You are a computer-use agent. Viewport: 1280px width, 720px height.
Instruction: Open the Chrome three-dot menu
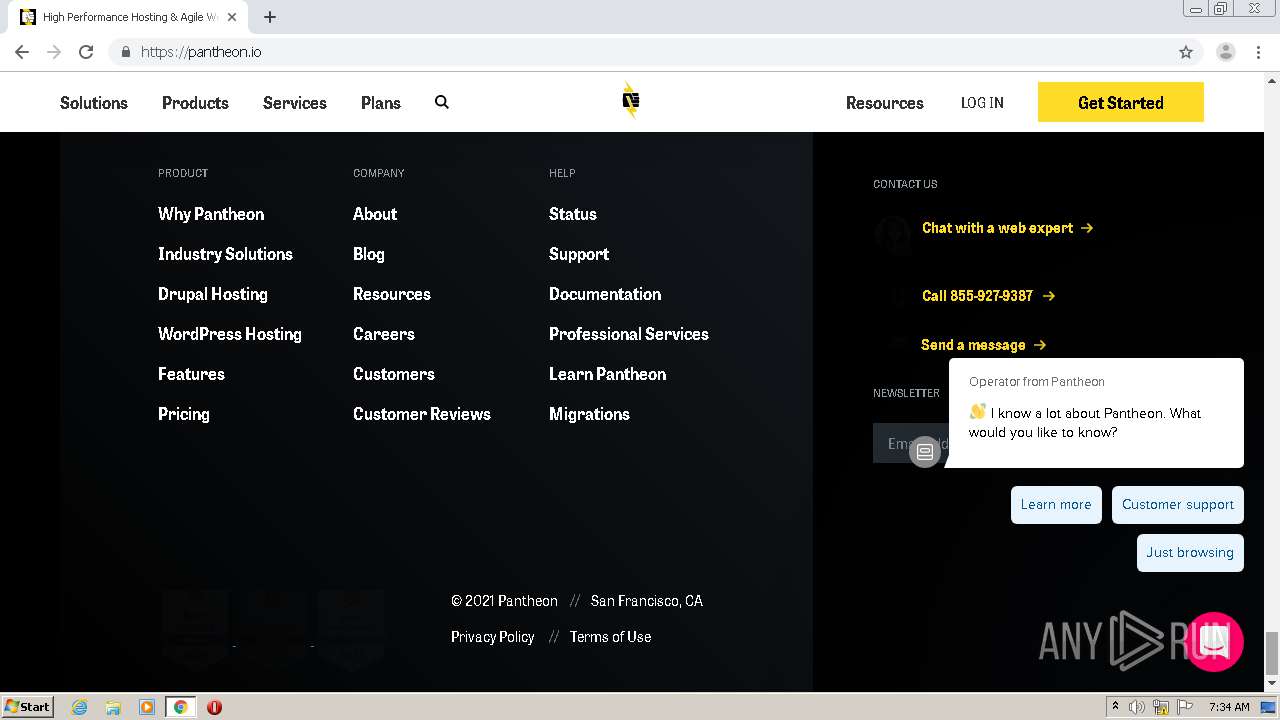[1258, 52]
